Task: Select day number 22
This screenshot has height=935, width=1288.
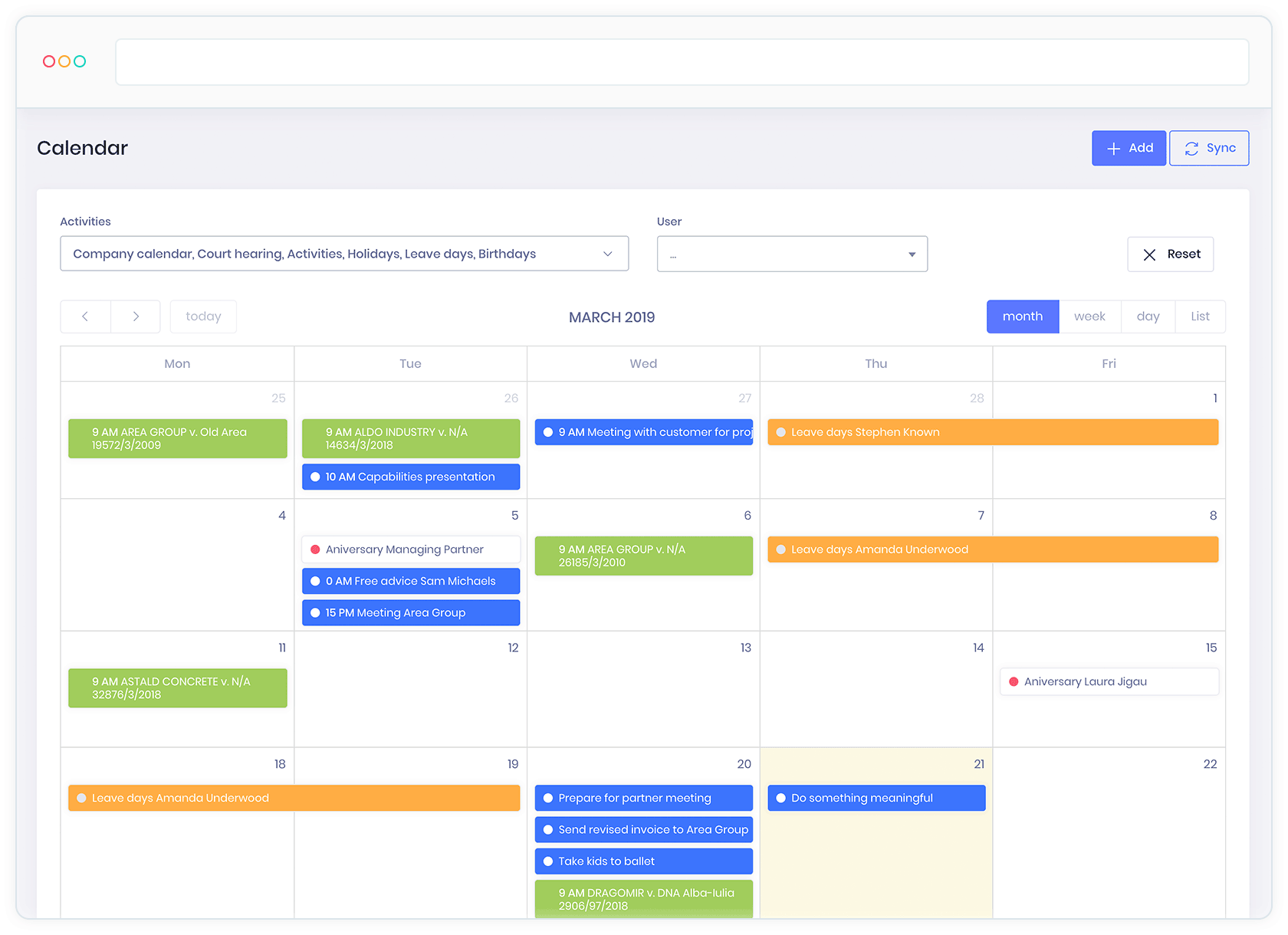Action: point(1210,764)
